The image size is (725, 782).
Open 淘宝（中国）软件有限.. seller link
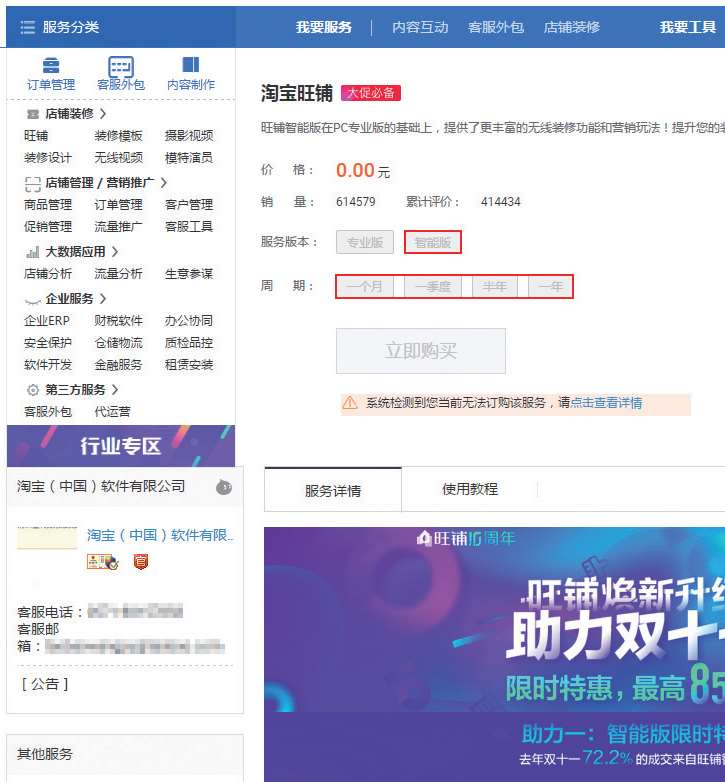click(160, 536)
